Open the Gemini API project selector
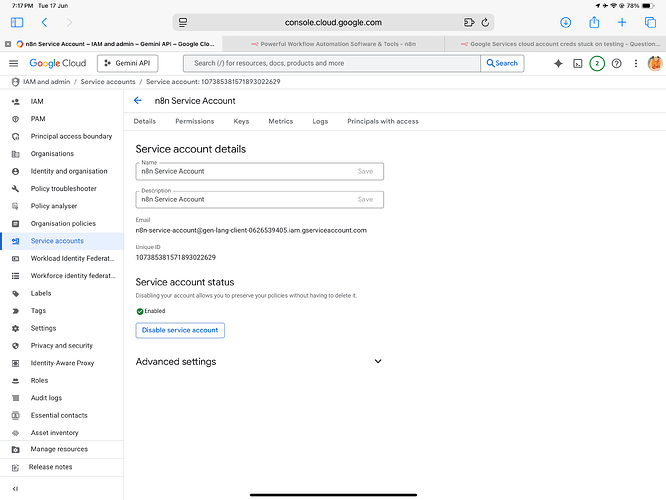Viewport: 666px width, 500px height. (127, 63)
